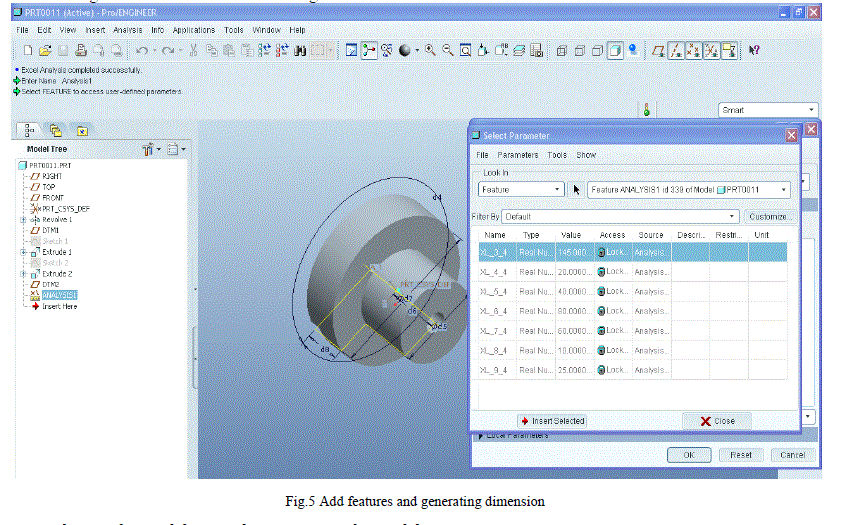Click the Find binoculars icon in toolbar
The height and width of the screenshot is (525, 849).
coord(300,50)
